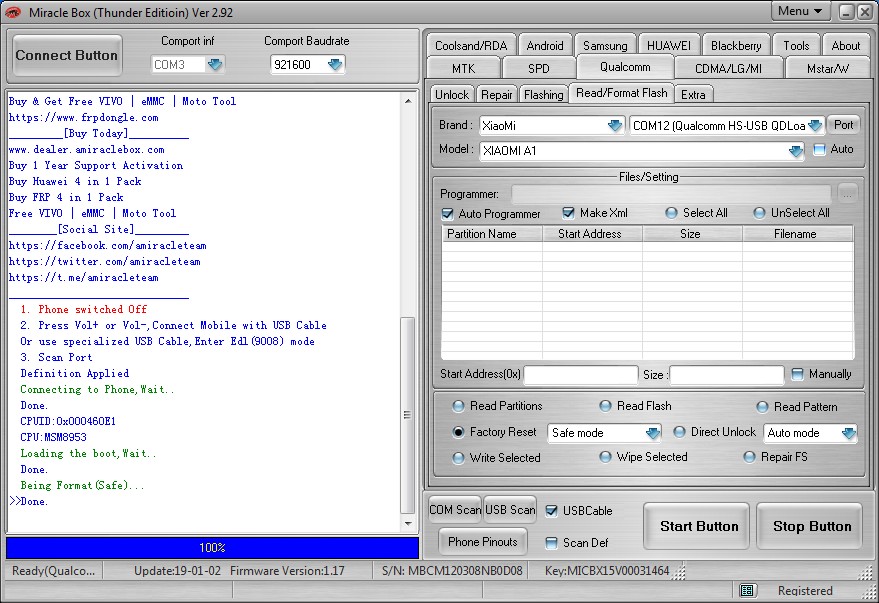Click the USB Scan button
Viewport: 879px width, 603px height.
(x=510, y=509)
